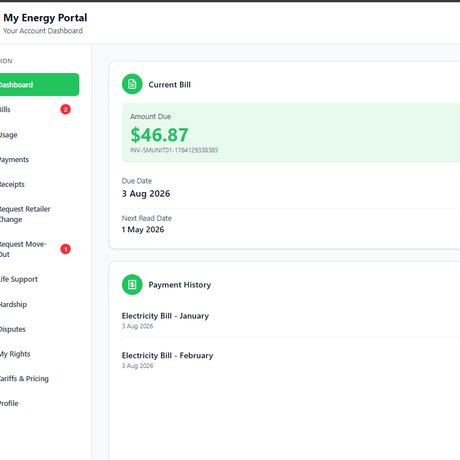Image resolution: width=460 pixels, height=460 pixels.
Task: Select Payments in the sidebar
Action: 39,159
